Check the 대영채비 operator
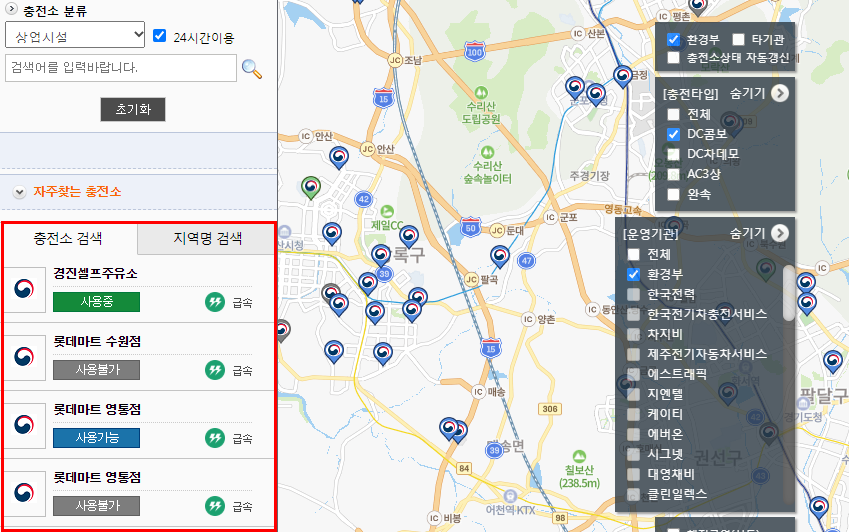Image resolution: width=849 pixels, height=532 pixels. pyautogui.click(x=633, y=474)
